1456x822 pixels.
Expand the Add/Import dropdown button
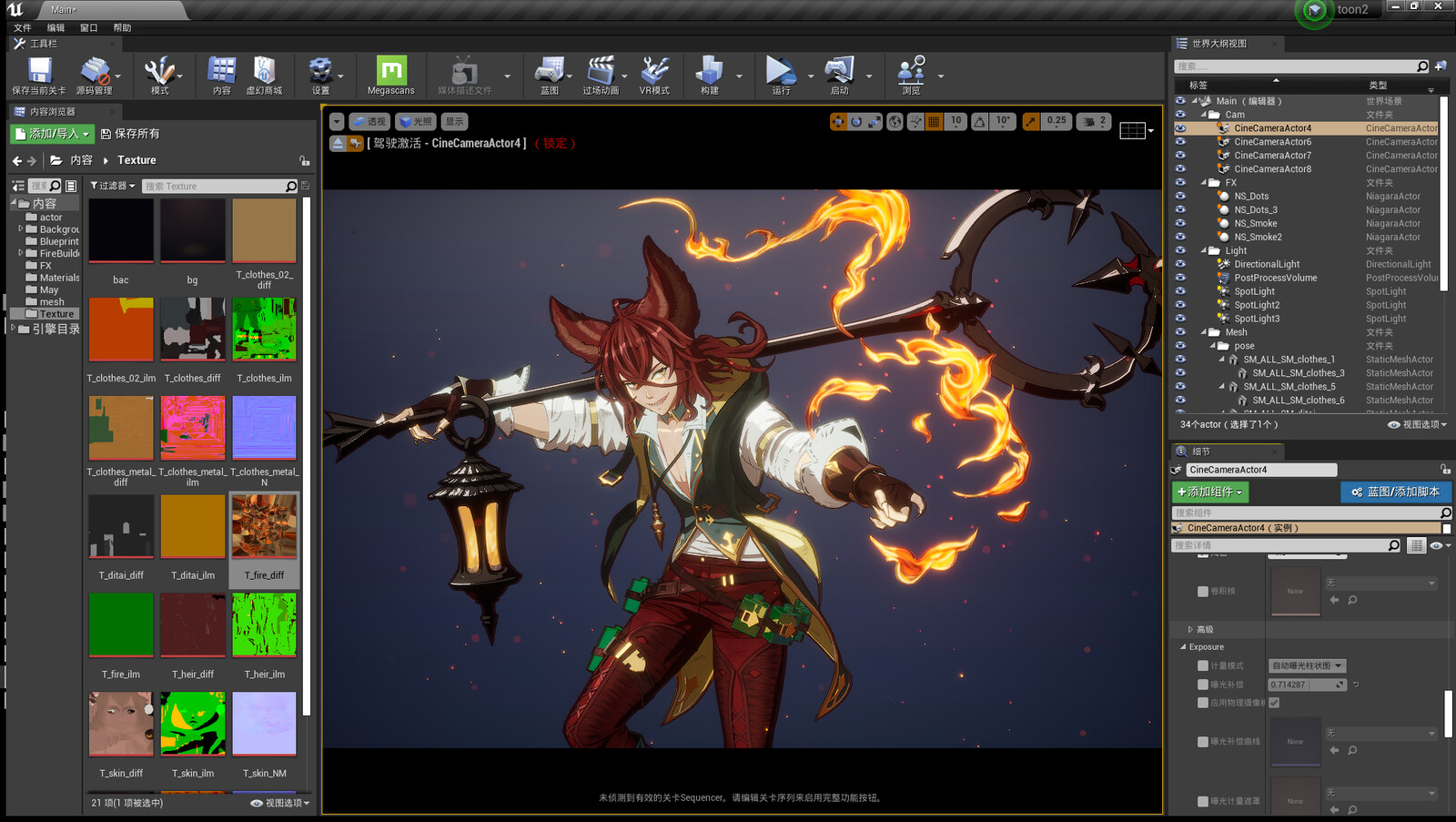pyautogui.click(x=53, y=134)
